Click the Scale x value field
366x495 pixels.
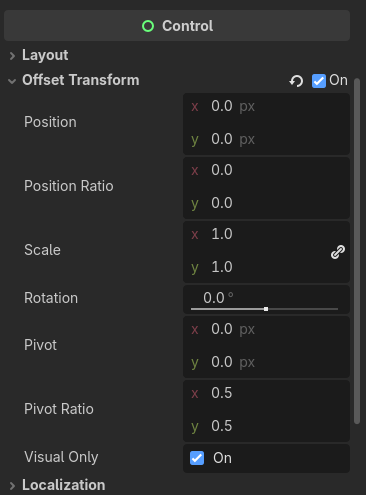pos(256,234)
